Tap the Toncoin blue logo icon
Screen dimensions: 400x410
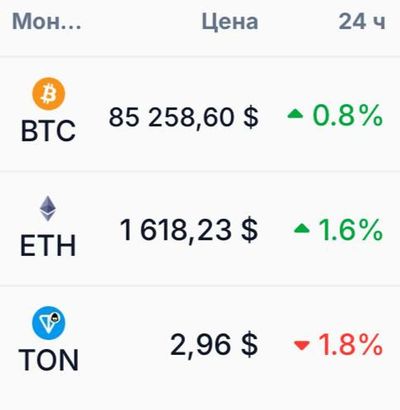[49, 323]
